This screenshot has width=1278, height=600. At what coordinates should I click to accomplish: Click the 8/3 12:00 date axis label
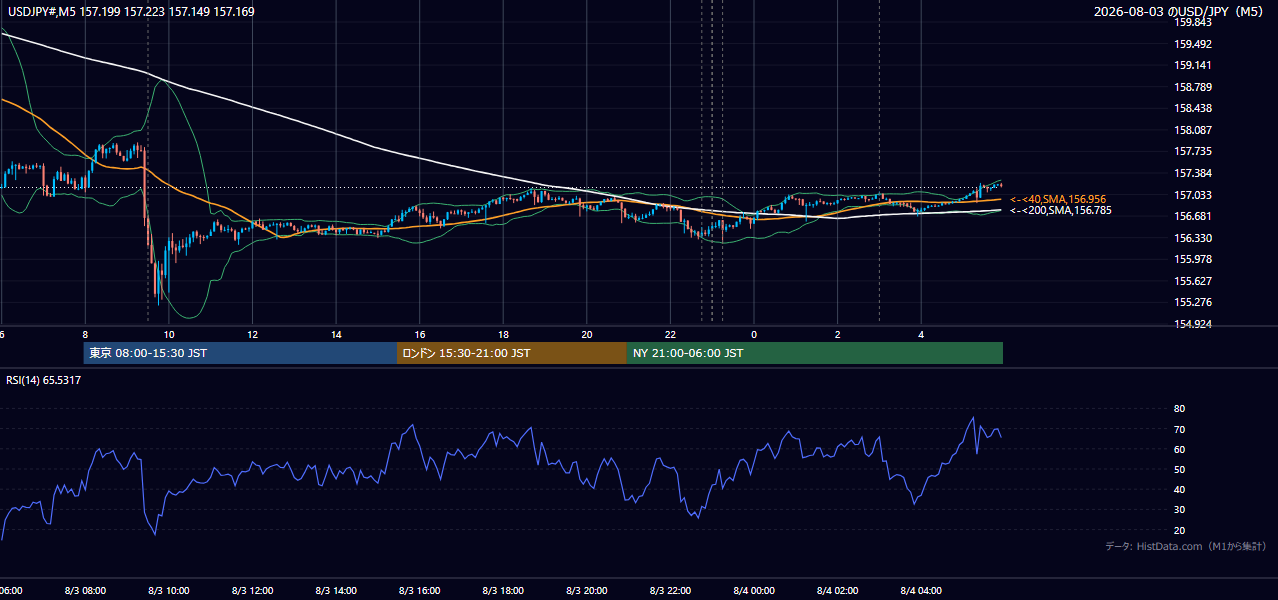coord(253,591)
